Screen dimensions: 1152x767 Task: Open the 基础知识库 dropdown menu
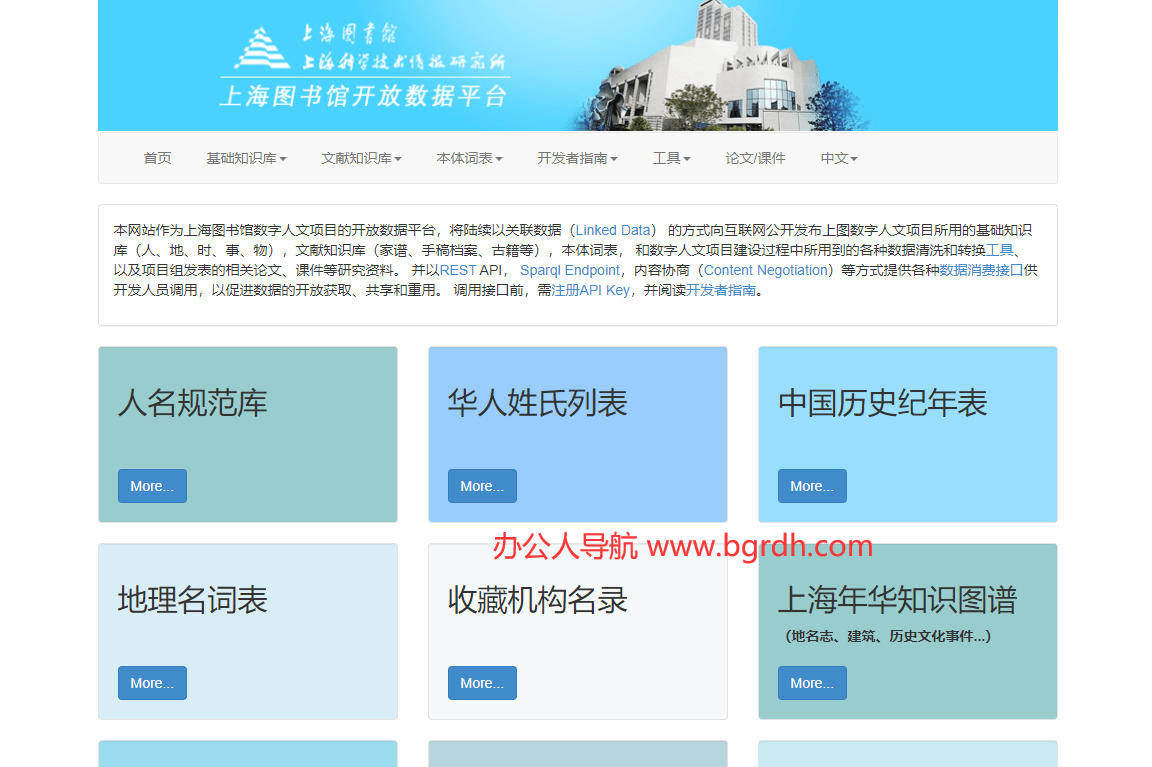click(246, 157)
